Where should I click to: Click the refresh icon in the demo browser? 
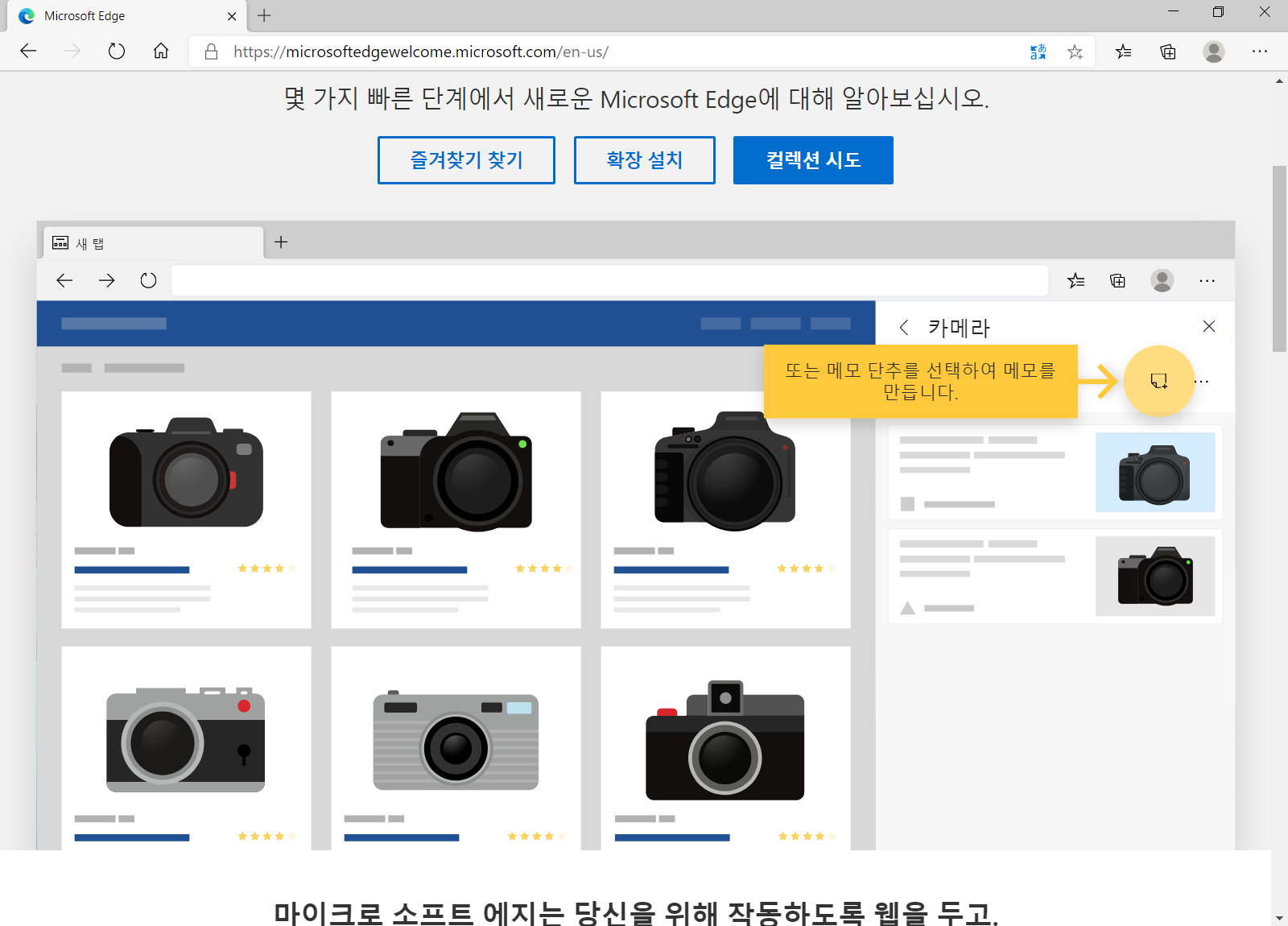(x=148, y=280)
